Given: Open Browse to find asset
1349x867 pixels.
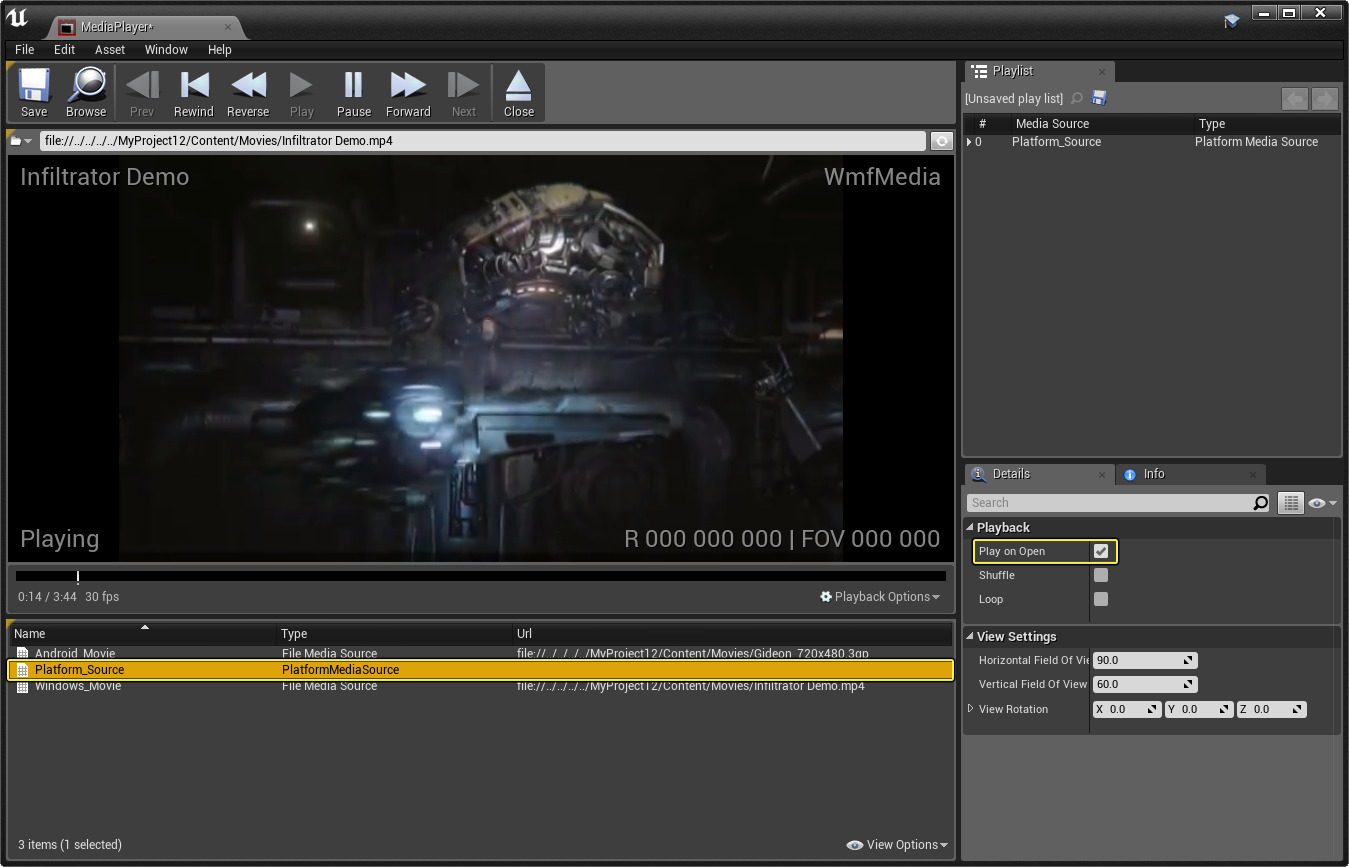Looking at the screenshot, I should click(x=86, y=92).
